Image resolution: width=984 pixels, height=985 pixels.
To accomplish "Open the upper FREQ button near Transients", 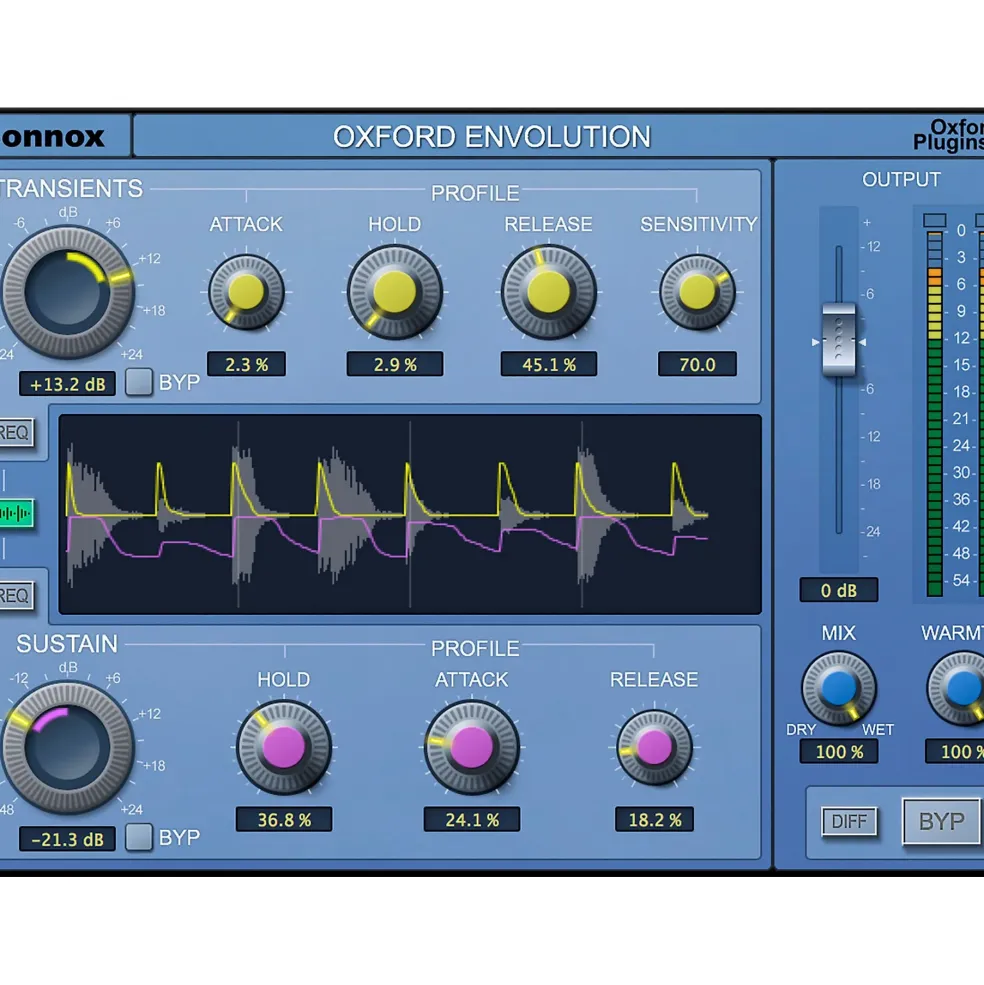I will (16, 432).
